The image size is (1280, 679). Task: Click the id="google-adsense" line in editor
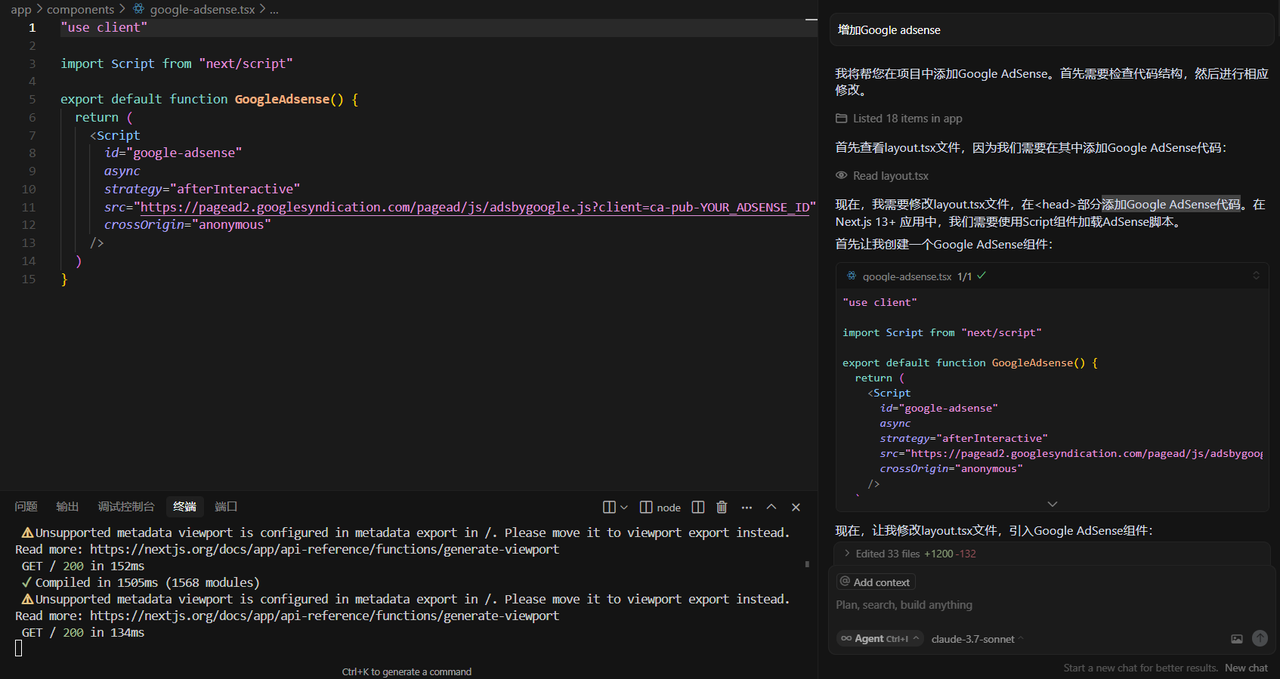173,153
